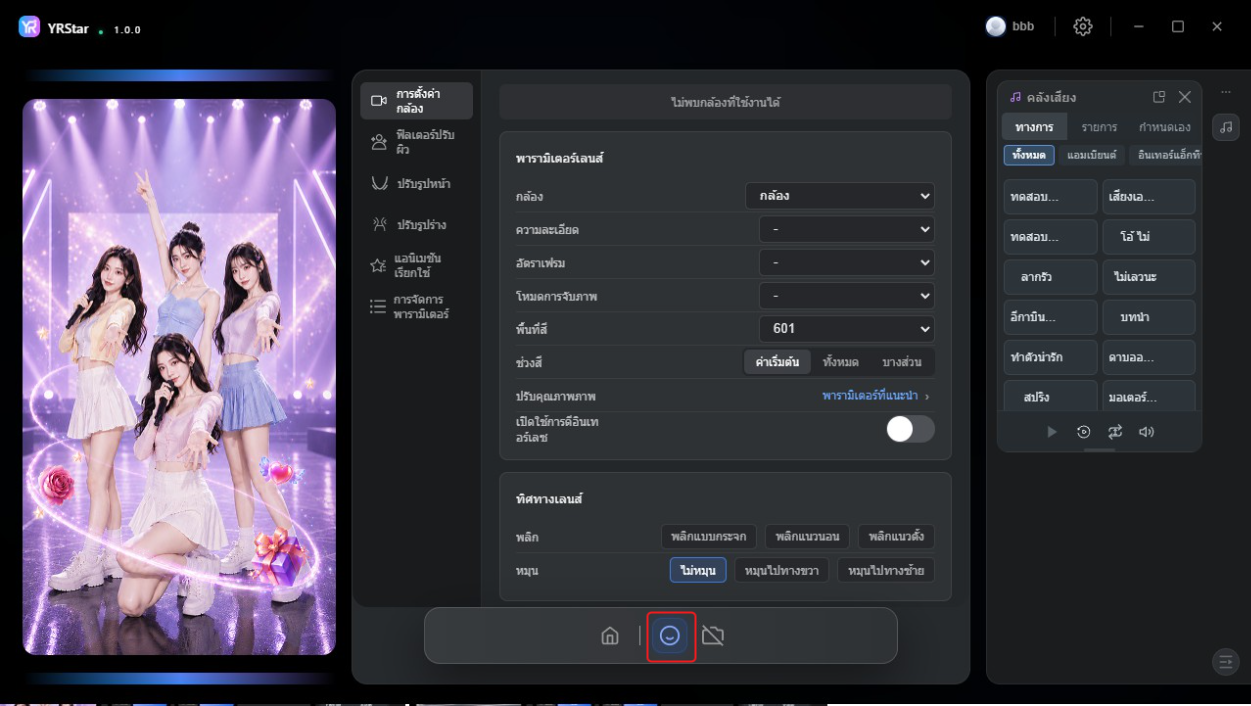Expand the โหมดการจับภาพ dropdown
Viewport: 1251px width, 706px height.
point(847,295)
